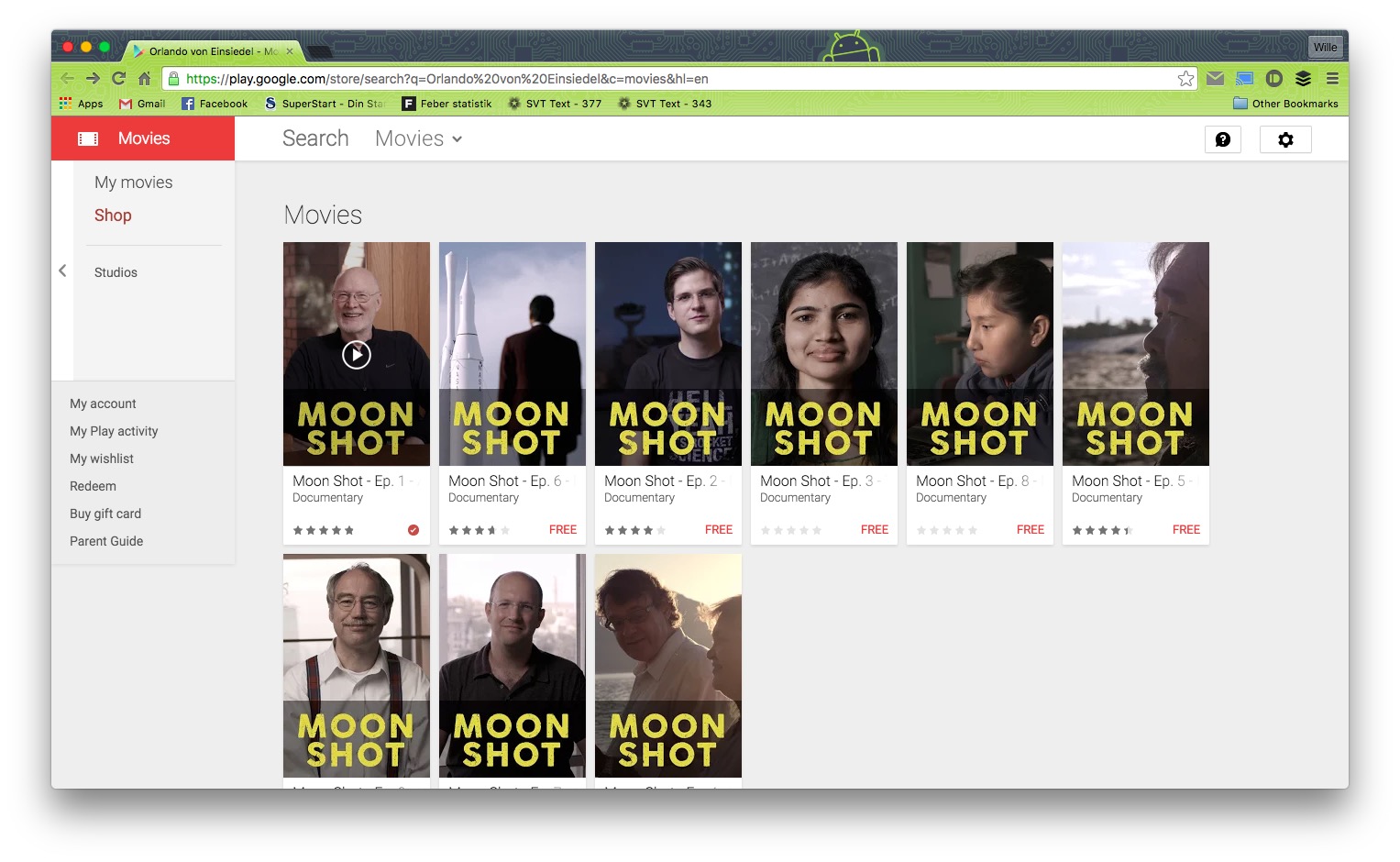Open Moon Shot Ep. 6 poster

[513, 354]
